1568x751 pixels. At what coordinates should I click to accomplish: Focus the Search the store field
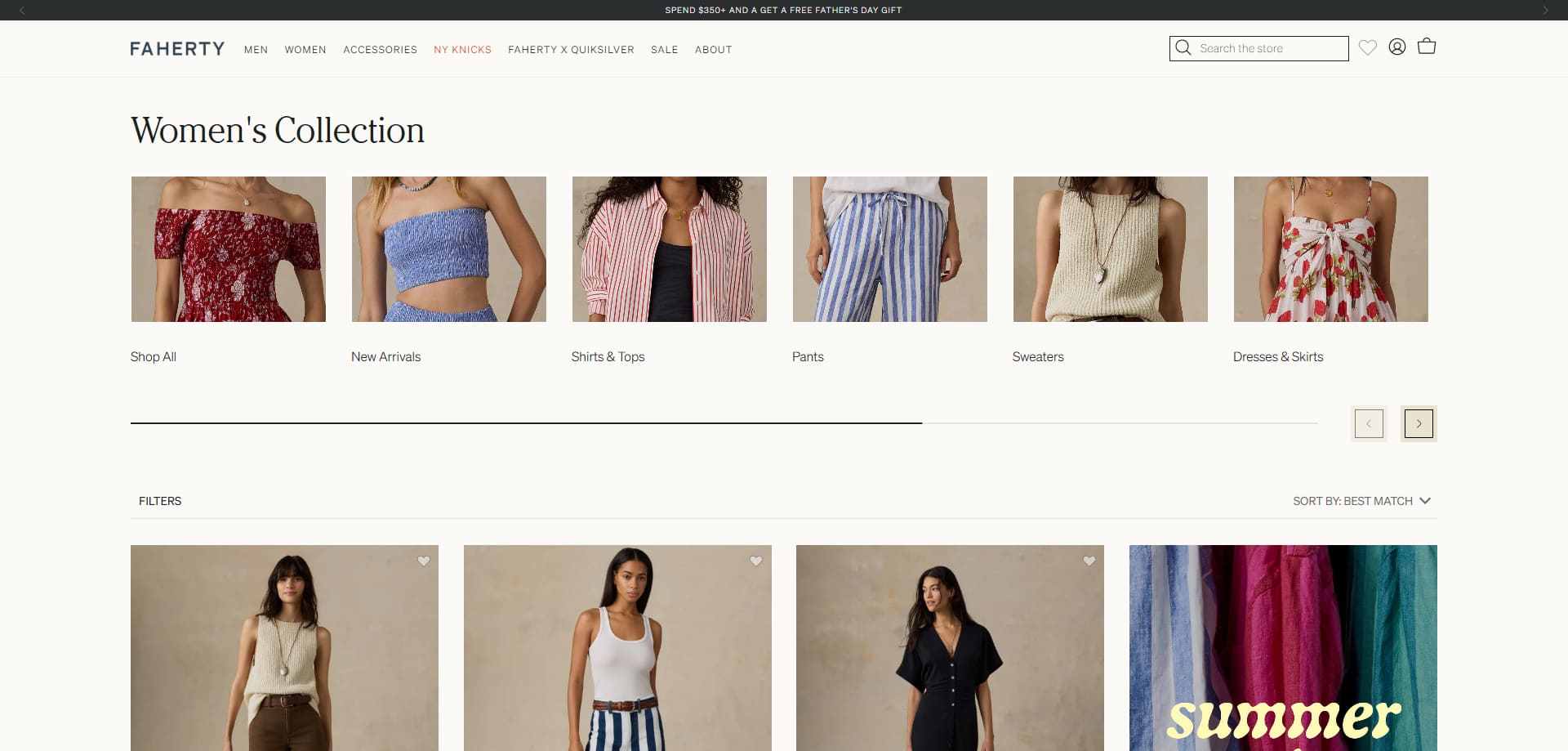coord(1258,48)
